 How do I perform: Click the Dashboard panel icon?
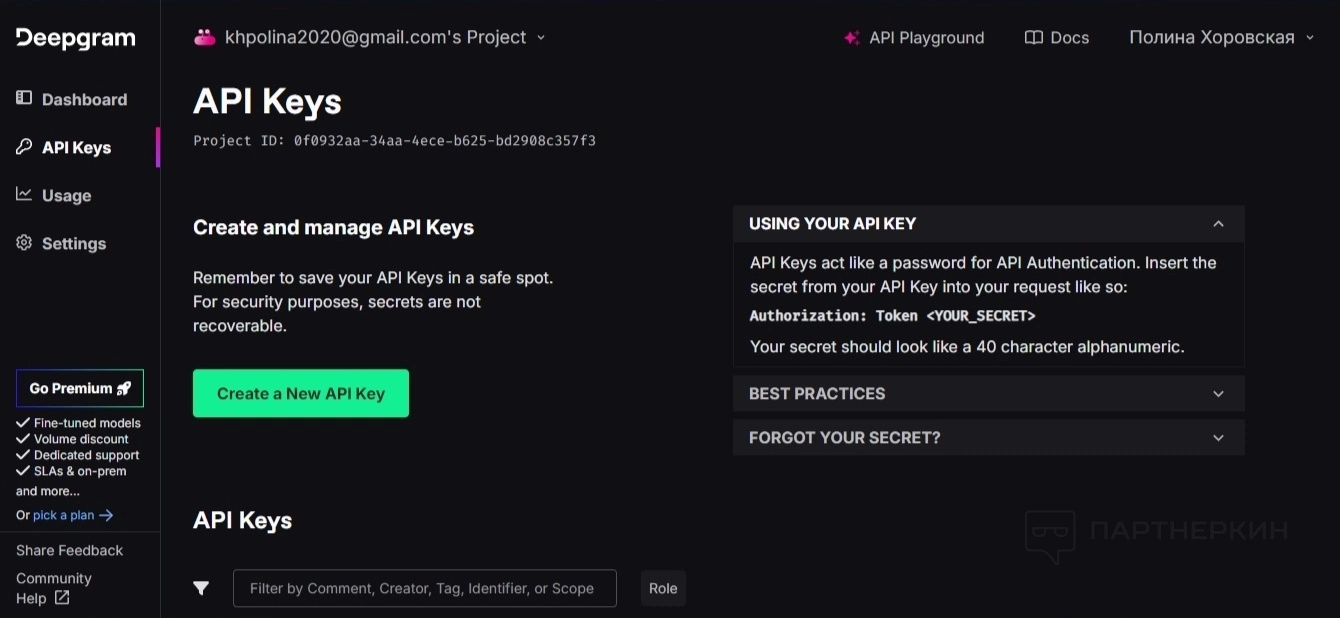(24, 98)
